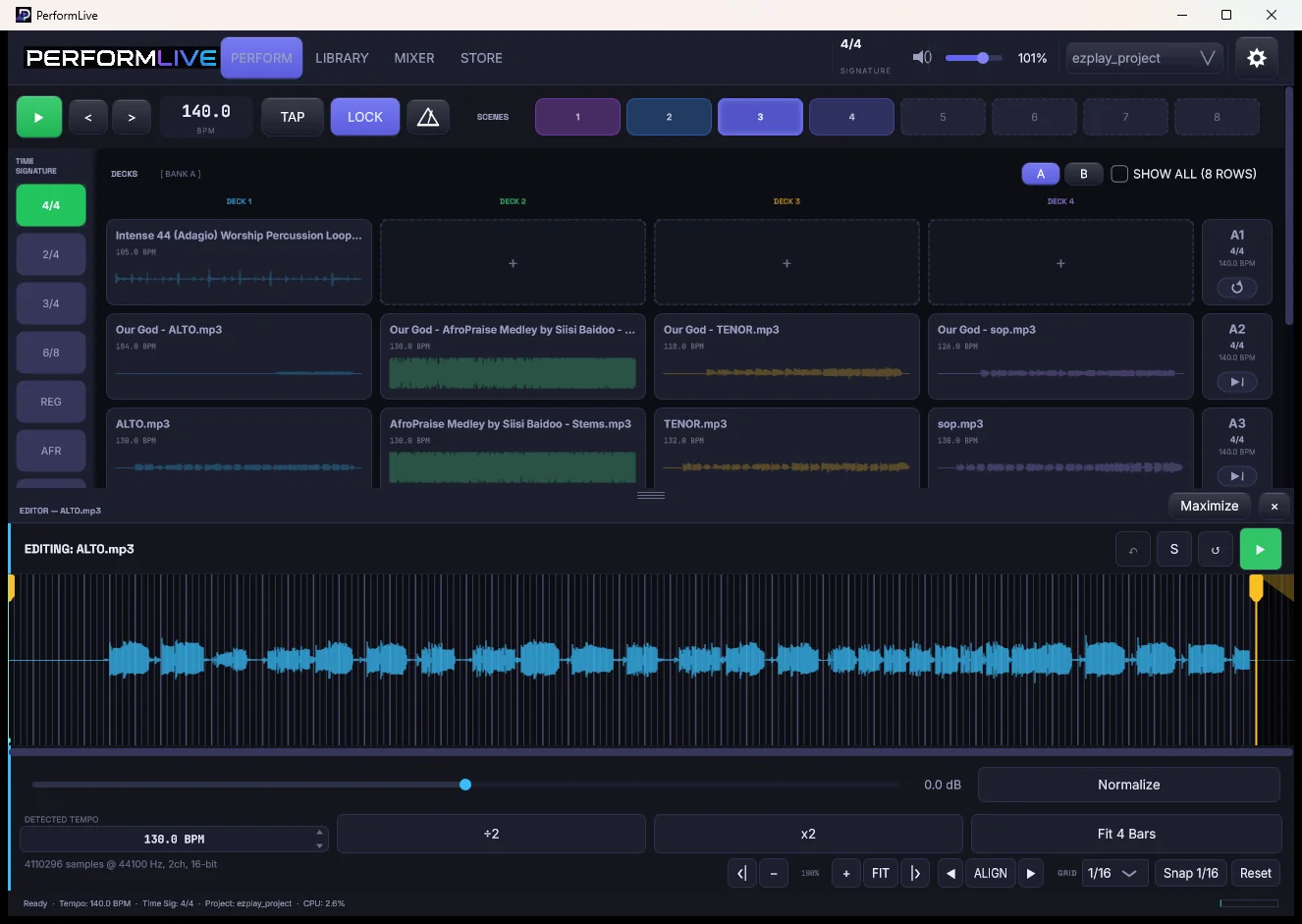The width and height of the screenshot is (1302, 924).
Task: Increase detected tempo with the up stepper arrow
Action: pyautogui.click(x=319, y=833)
